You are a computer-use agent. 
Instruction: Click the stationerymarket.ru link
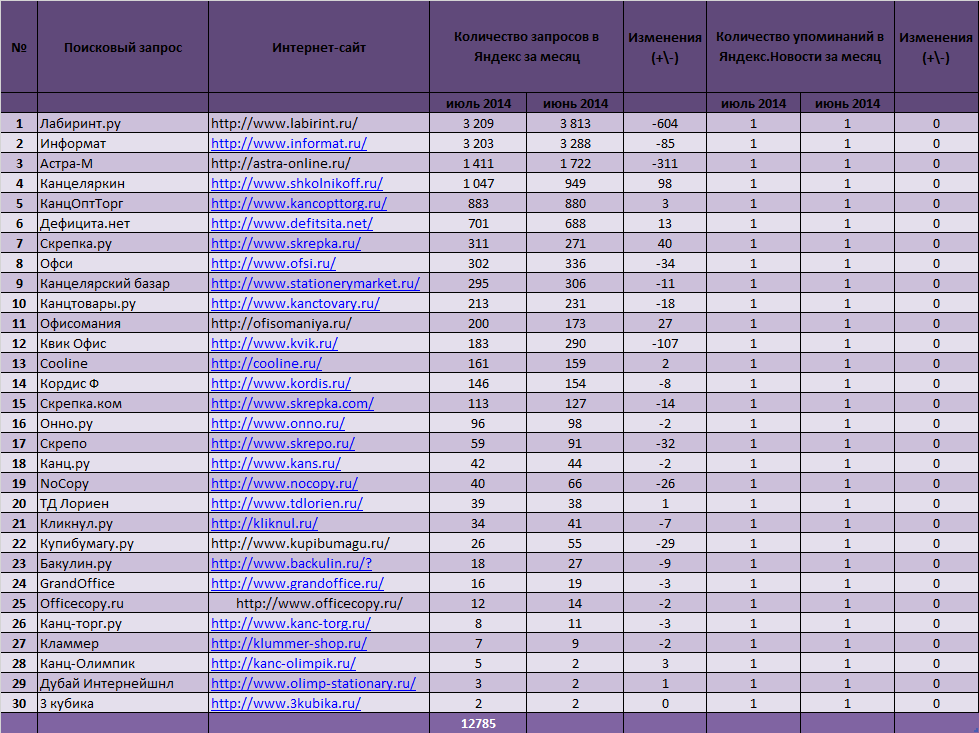tap(315, 283)
